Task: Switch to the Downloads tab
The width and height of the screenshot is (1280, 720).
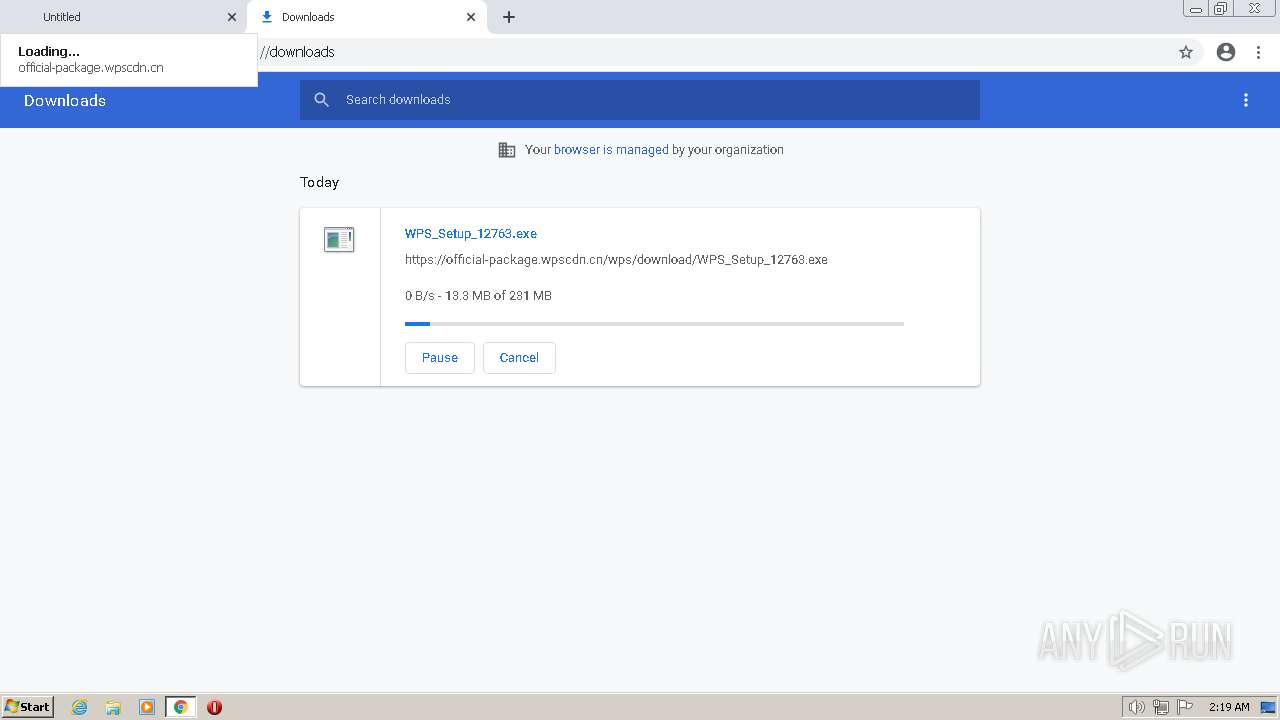Action: point(367,17)
